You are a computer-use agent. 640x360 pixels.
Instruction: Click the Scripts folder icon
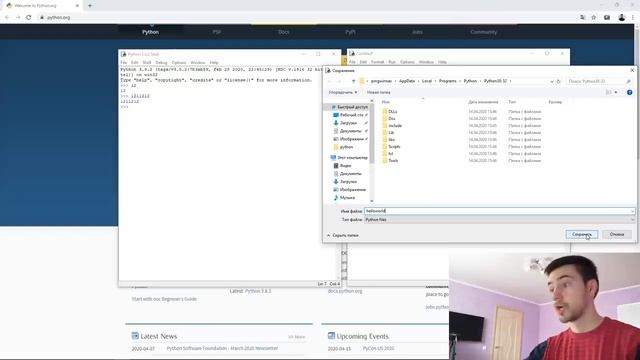[384, 147]
